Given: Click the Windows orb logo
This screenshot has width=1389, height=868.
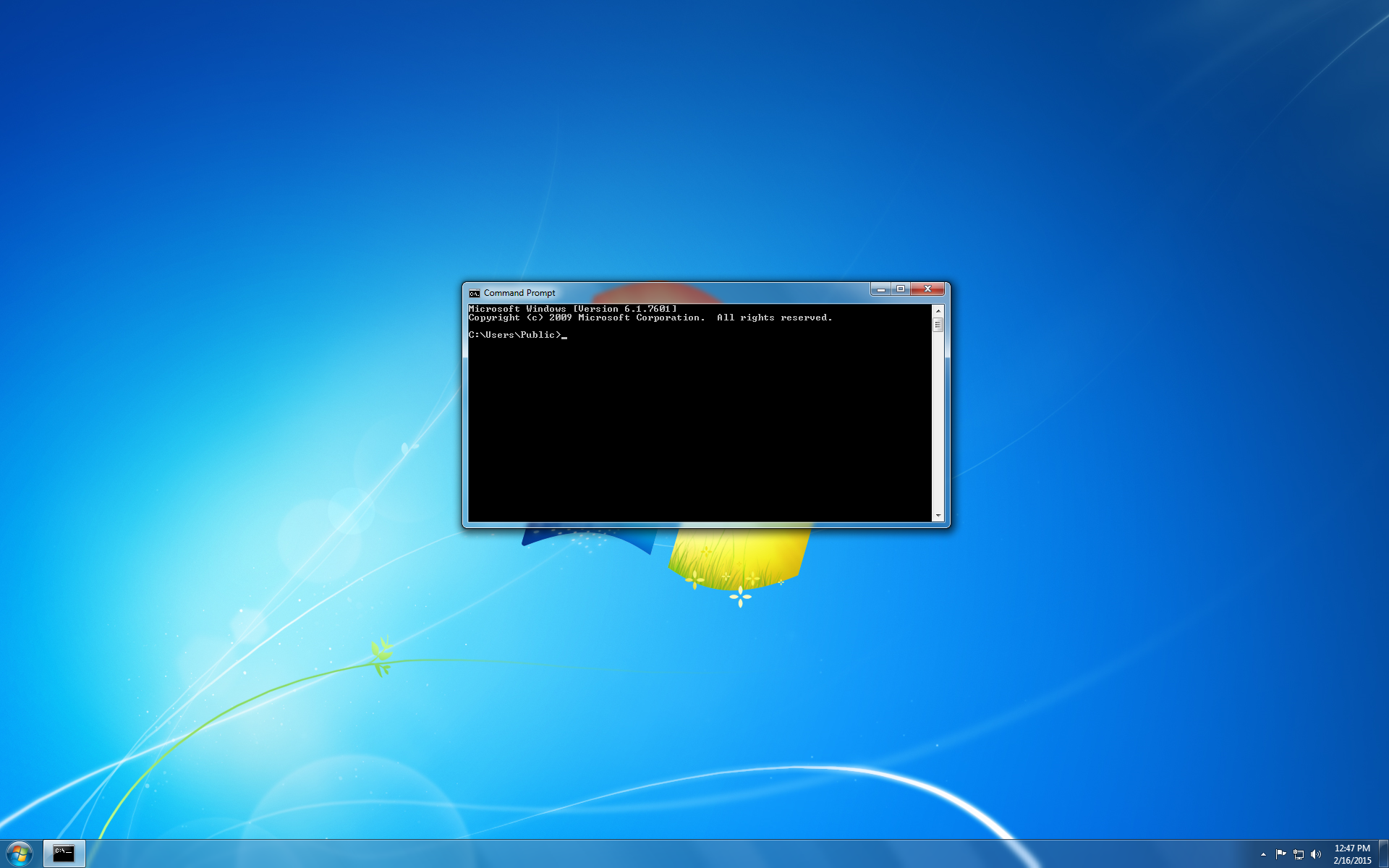Looking at the screenshot, I should (x=19, y=852).
